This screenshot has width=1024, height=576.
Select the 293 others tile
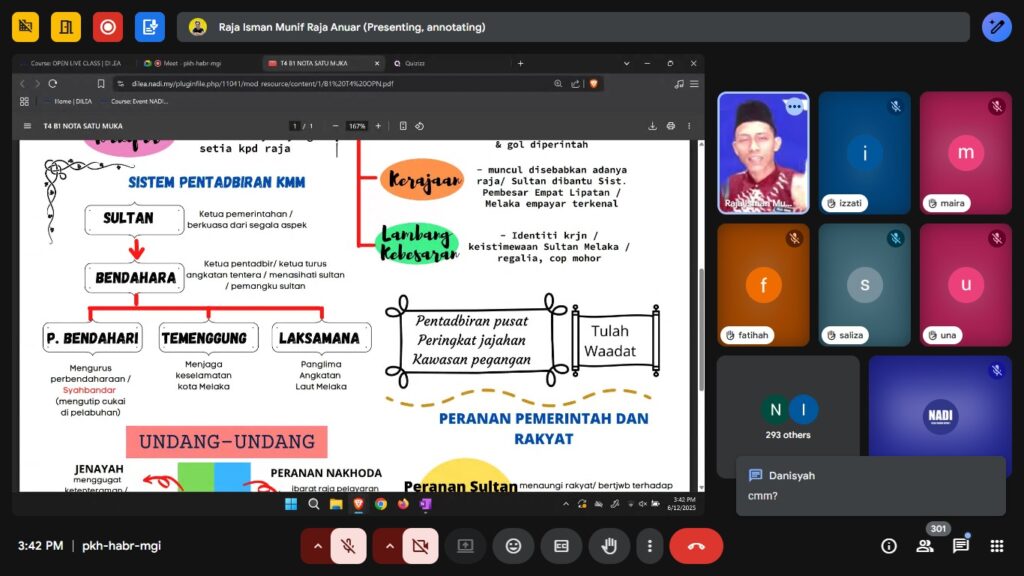(788, 417)
